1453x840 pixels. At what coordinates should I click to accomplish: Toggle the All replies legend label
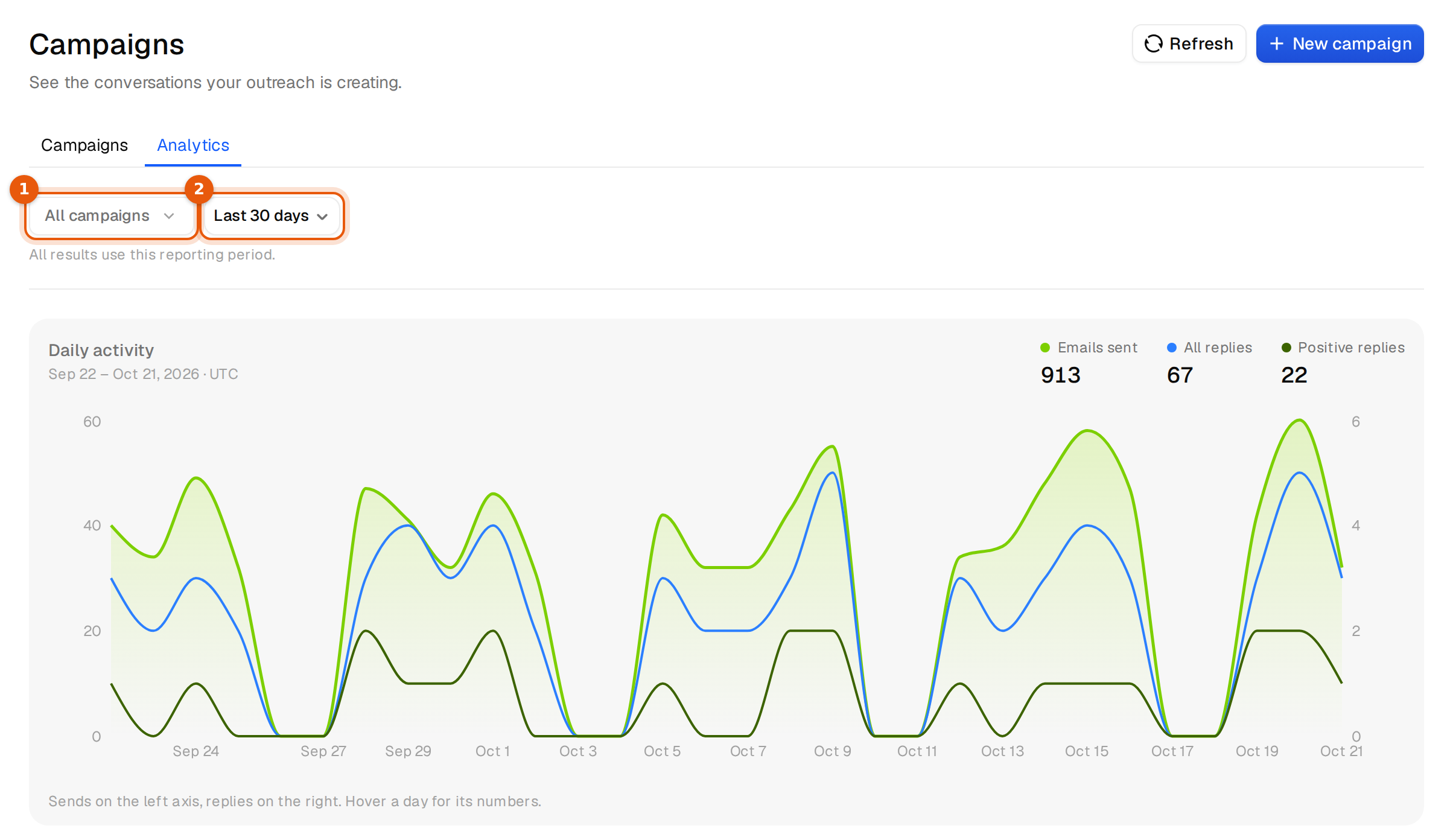1218,348
